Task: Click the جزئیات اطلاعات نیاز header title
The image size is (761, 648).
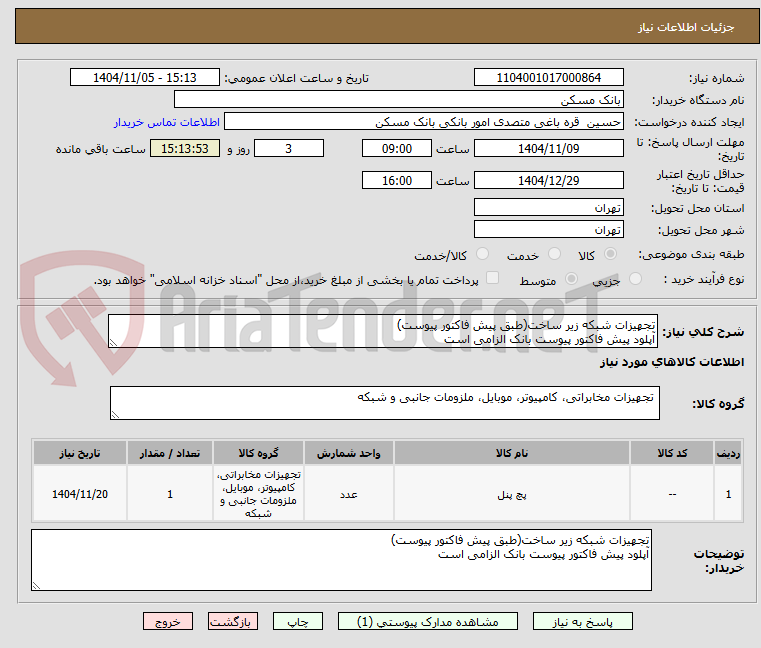Action: coord(686,27)
